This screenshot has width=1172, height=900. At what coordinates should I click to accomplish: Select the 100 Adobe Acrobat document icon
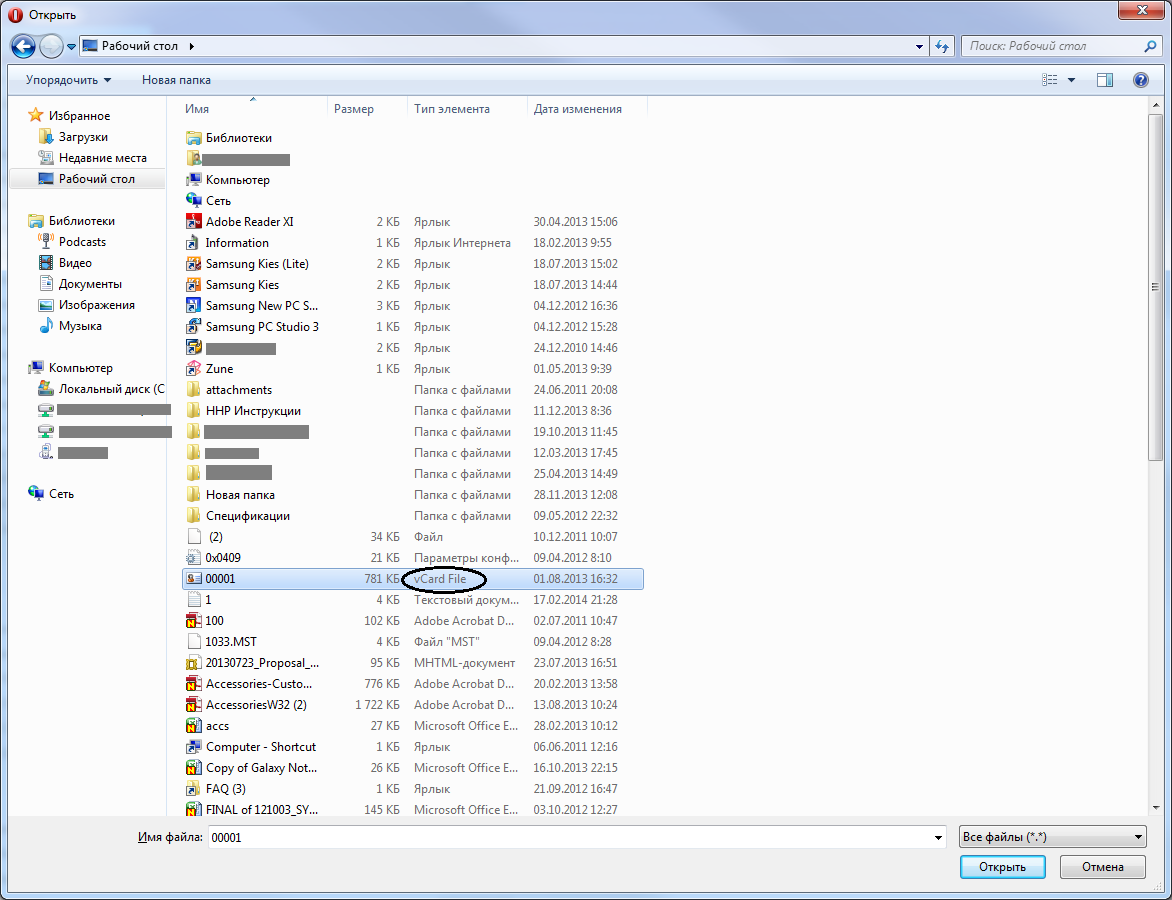tap(194, 620)
